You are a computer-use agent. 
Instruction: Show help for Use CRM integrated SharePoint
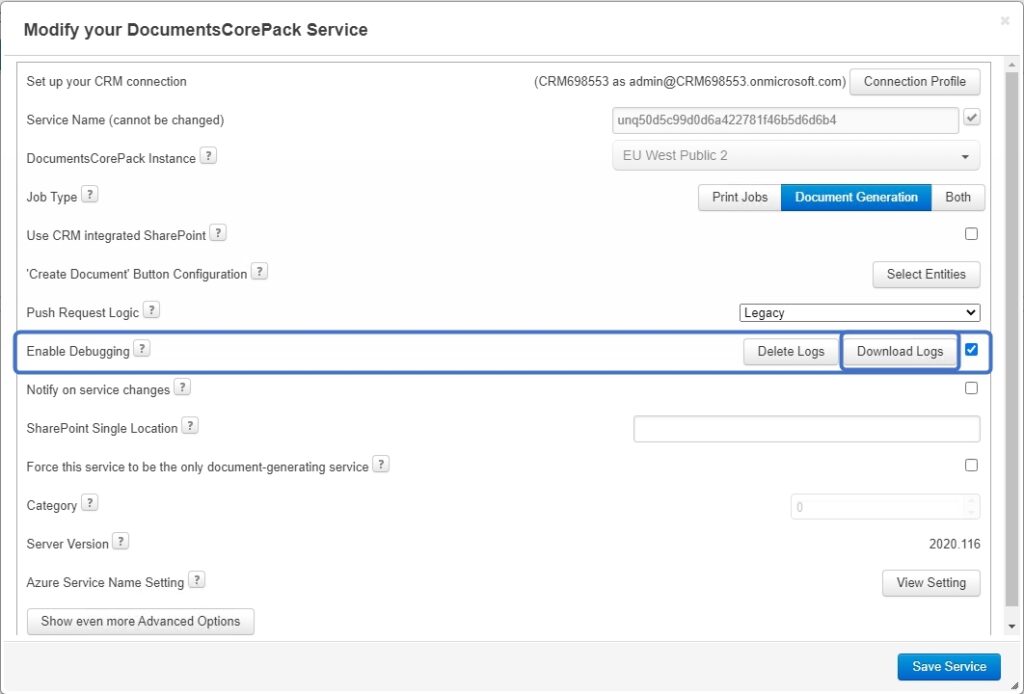(218, 233)
